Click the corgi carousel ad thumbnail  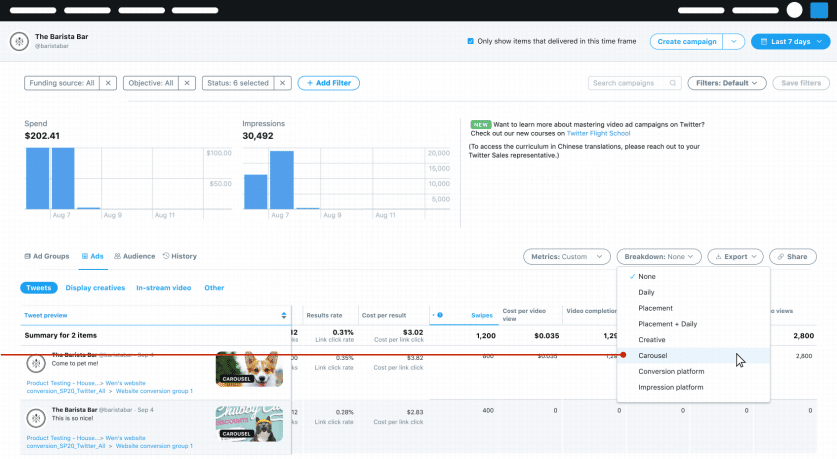tap(249, 369)
